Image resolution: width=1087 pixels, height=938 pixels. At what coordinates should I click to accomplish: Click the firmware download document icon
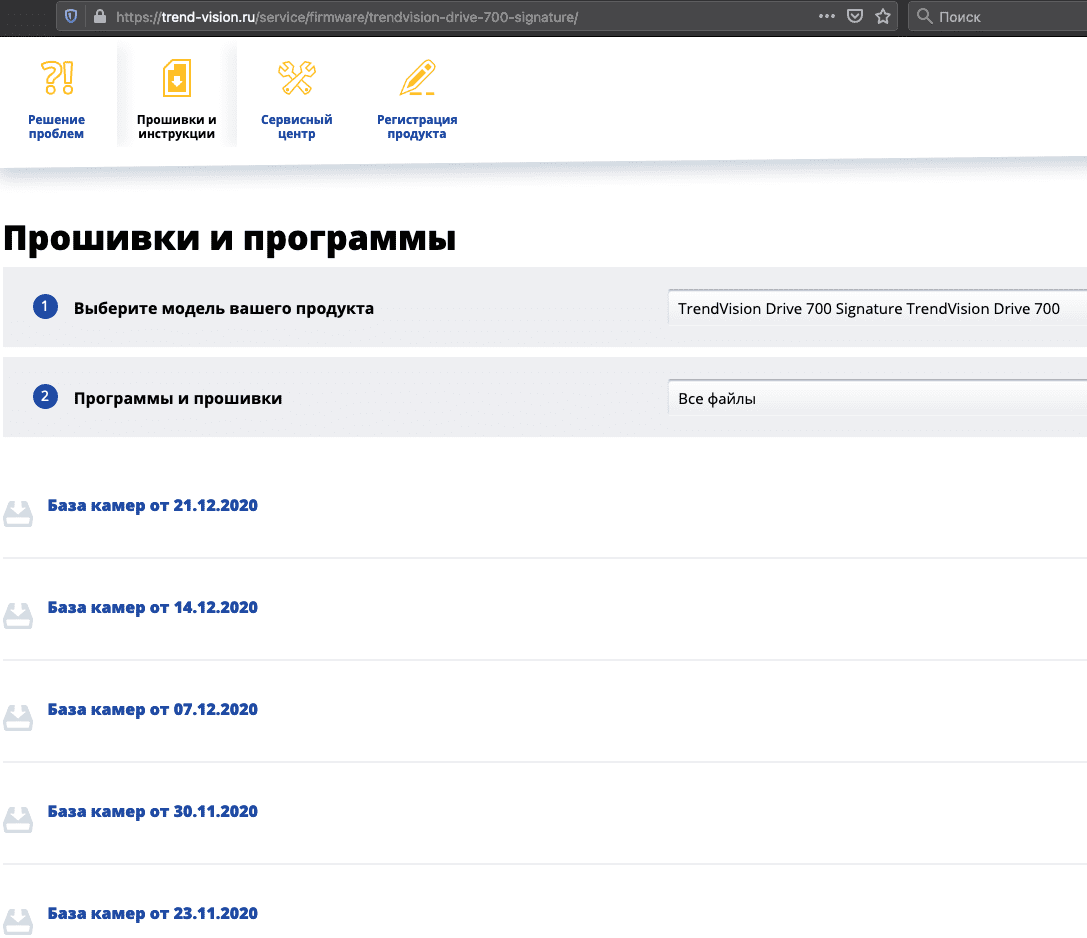click(177, 78)
